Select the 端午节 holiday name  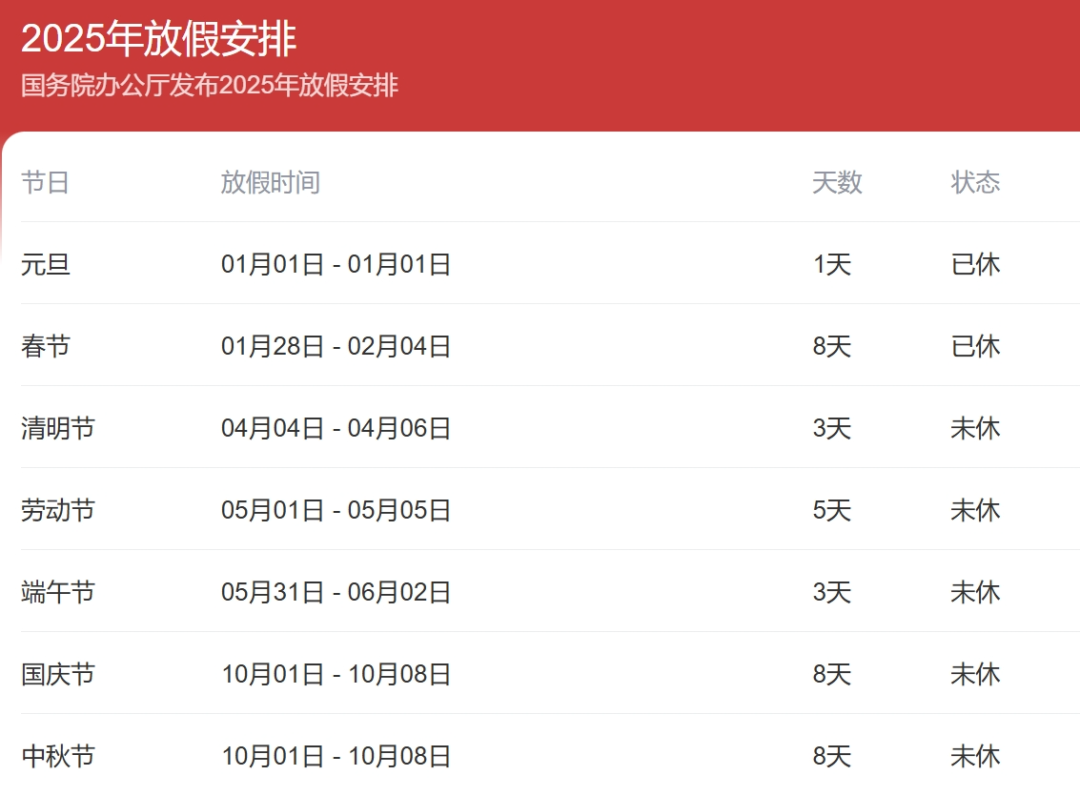(x=58, y=592)
